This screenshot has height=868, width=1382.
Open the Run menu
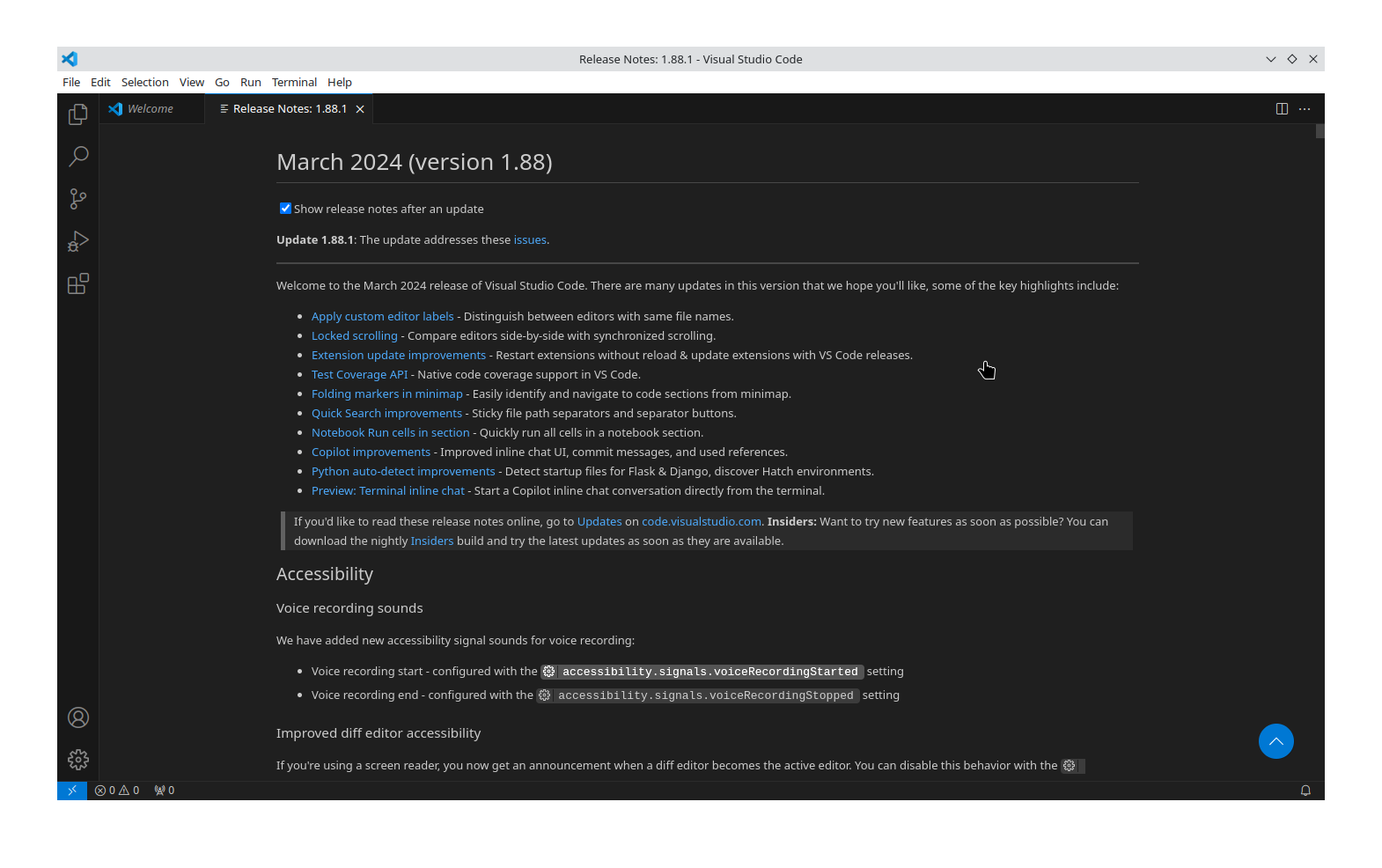pos(251,83)
